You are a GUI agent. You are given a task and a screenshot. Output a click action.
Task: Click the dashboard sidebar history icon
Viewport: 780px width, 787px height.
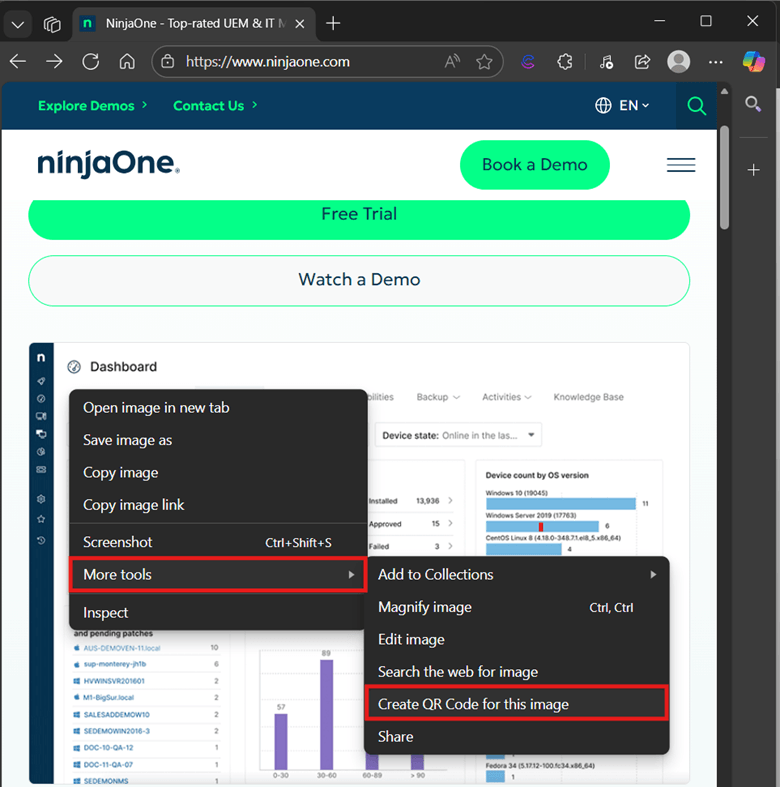[x=41, y=540]
